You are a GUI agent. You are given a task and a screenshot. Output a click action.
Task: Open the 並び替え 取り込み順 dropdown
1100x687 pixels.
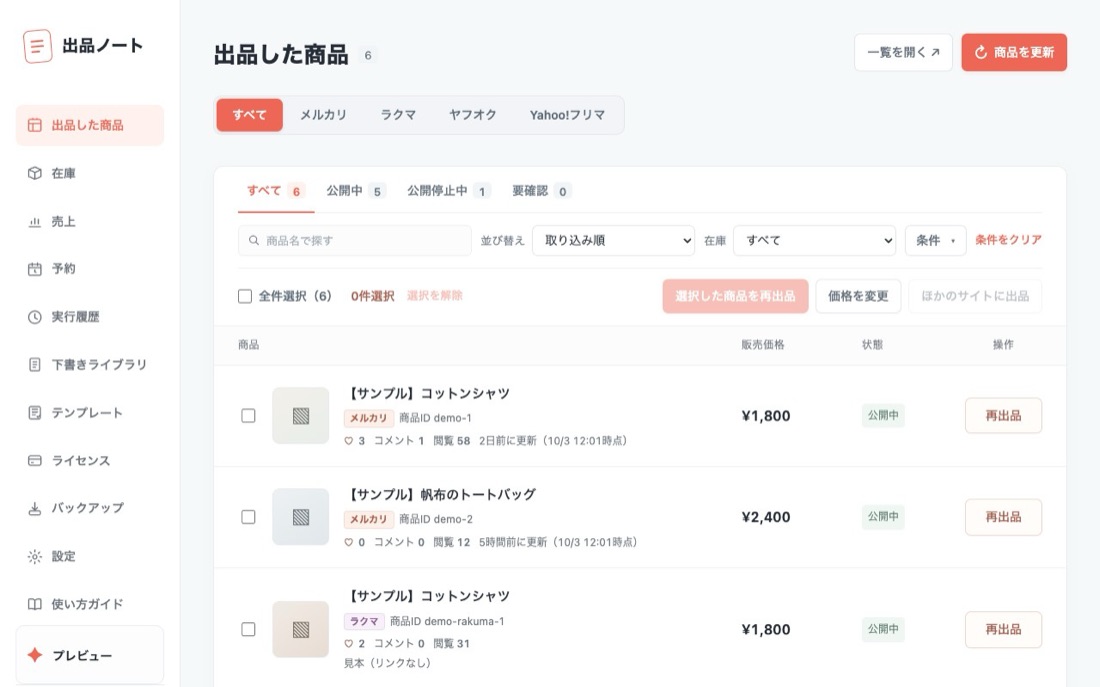[x=613, y=241]
